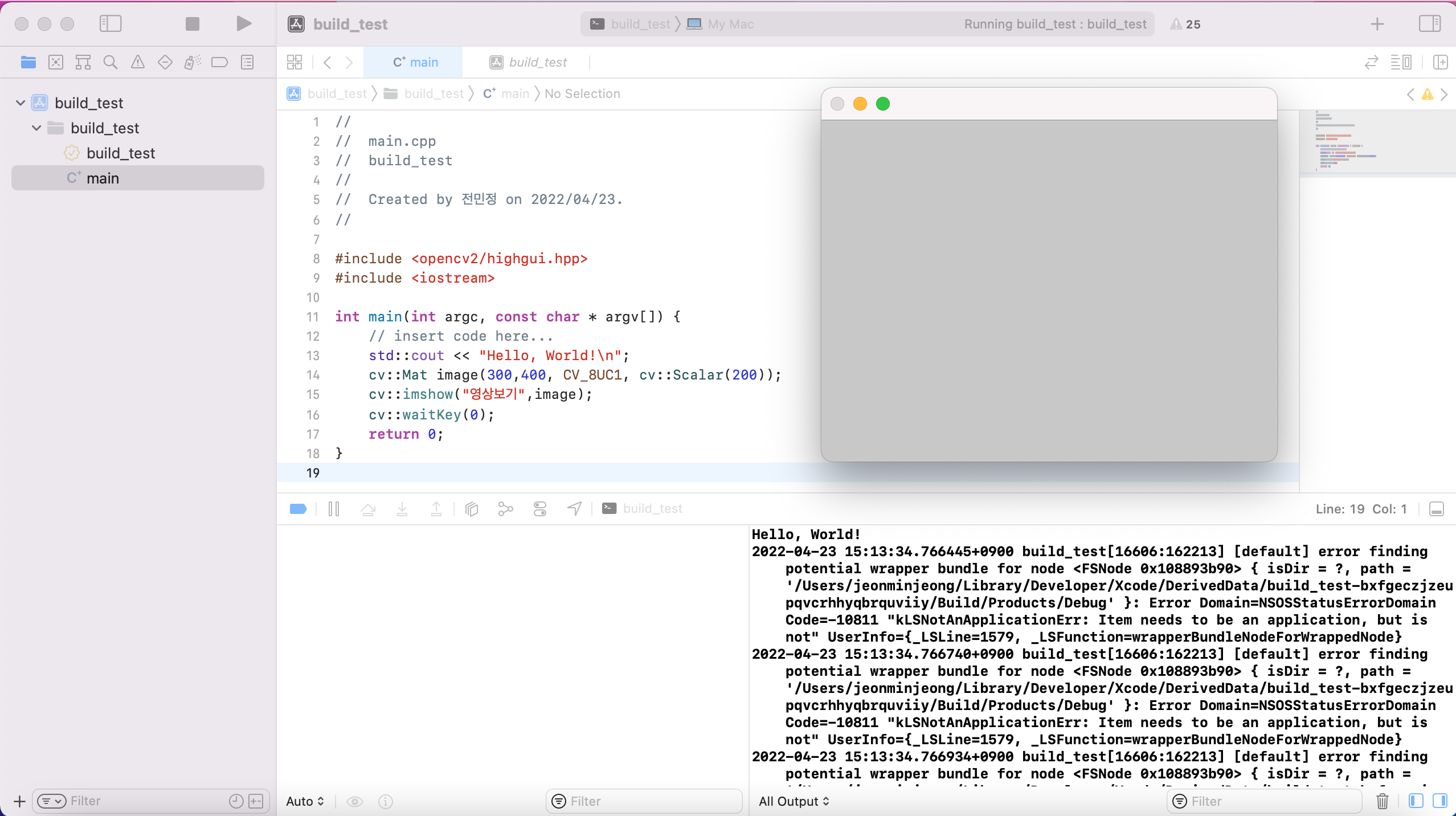
Task: Hide the debug area button
Action: 1437,509
